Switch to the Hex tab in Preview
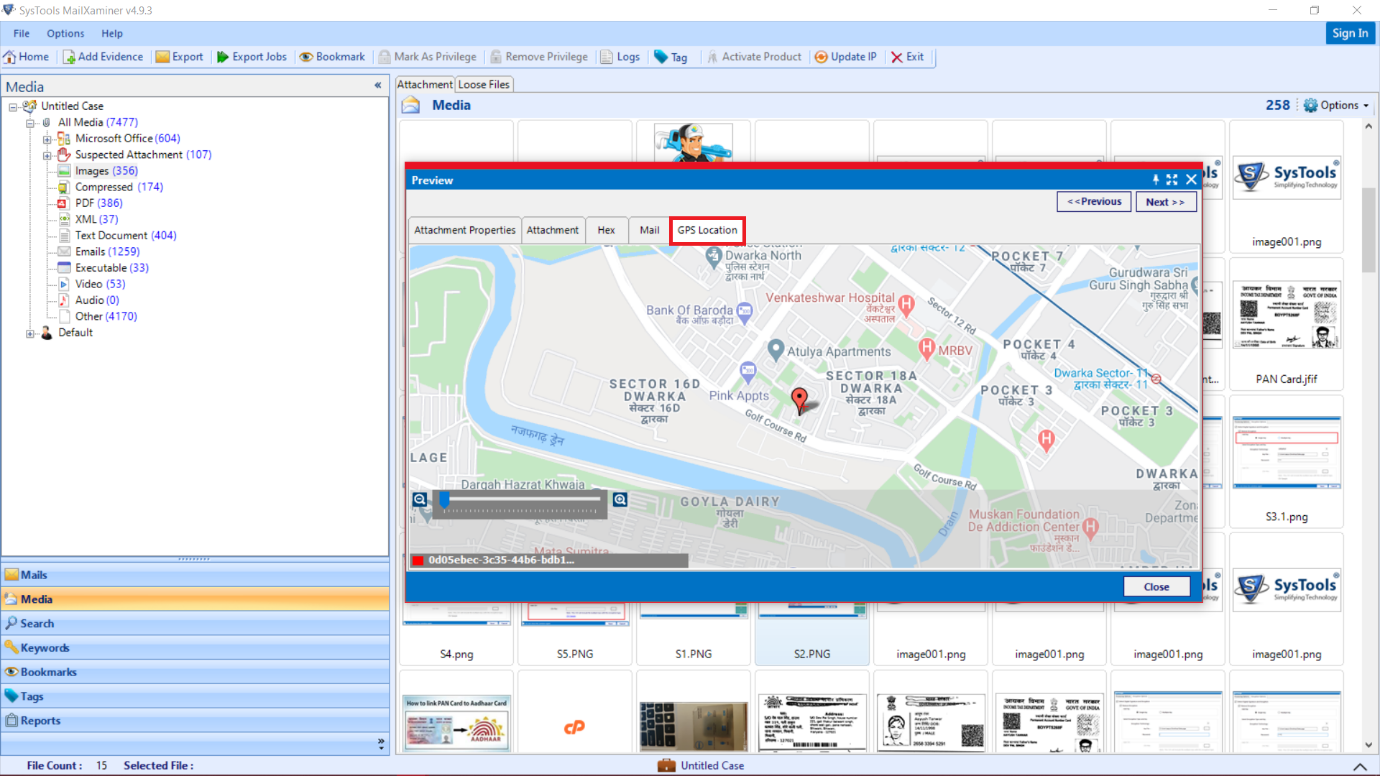The image size is (1380, 776). [606, 229]
